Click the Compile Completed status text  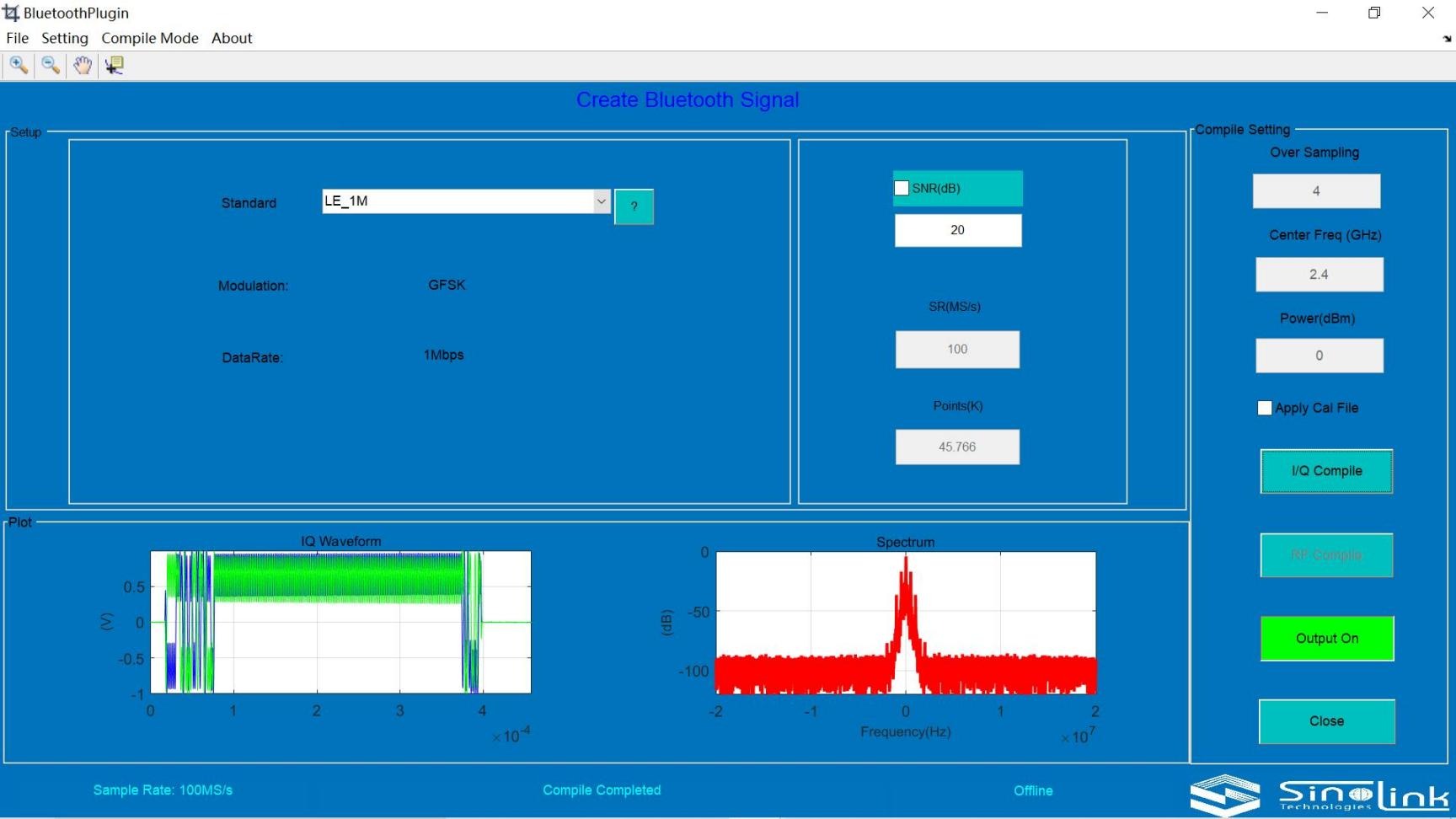point(602,790)
